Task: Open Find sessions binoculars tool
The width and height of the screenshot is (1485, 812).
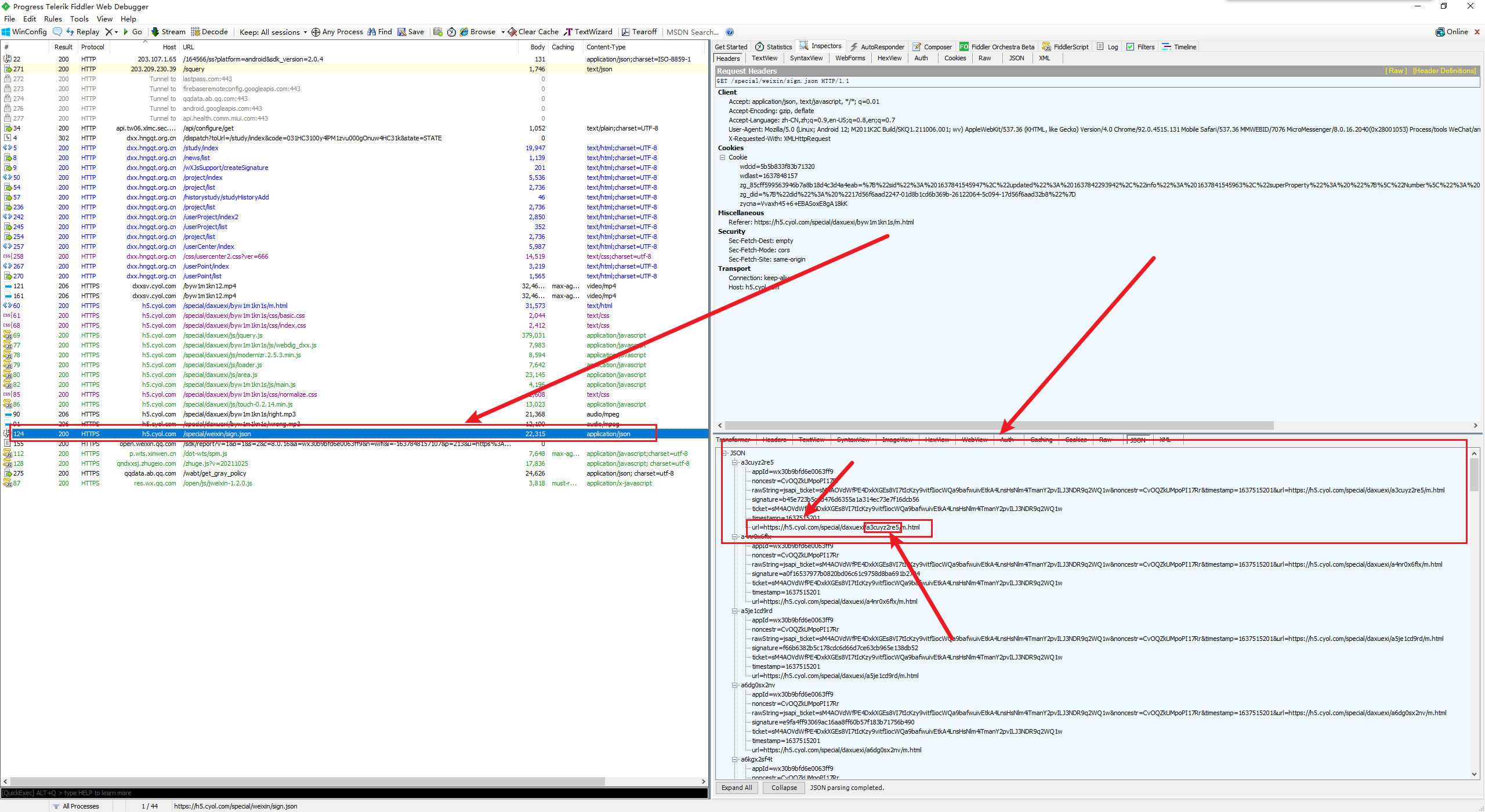Action: 379,32
